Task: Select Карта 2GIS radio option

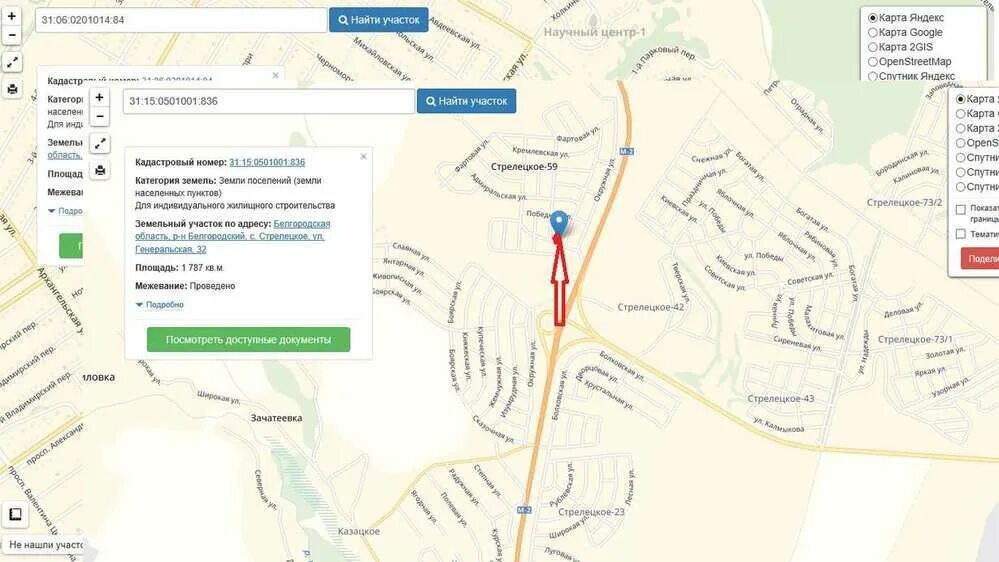Action: coord(900,47)
